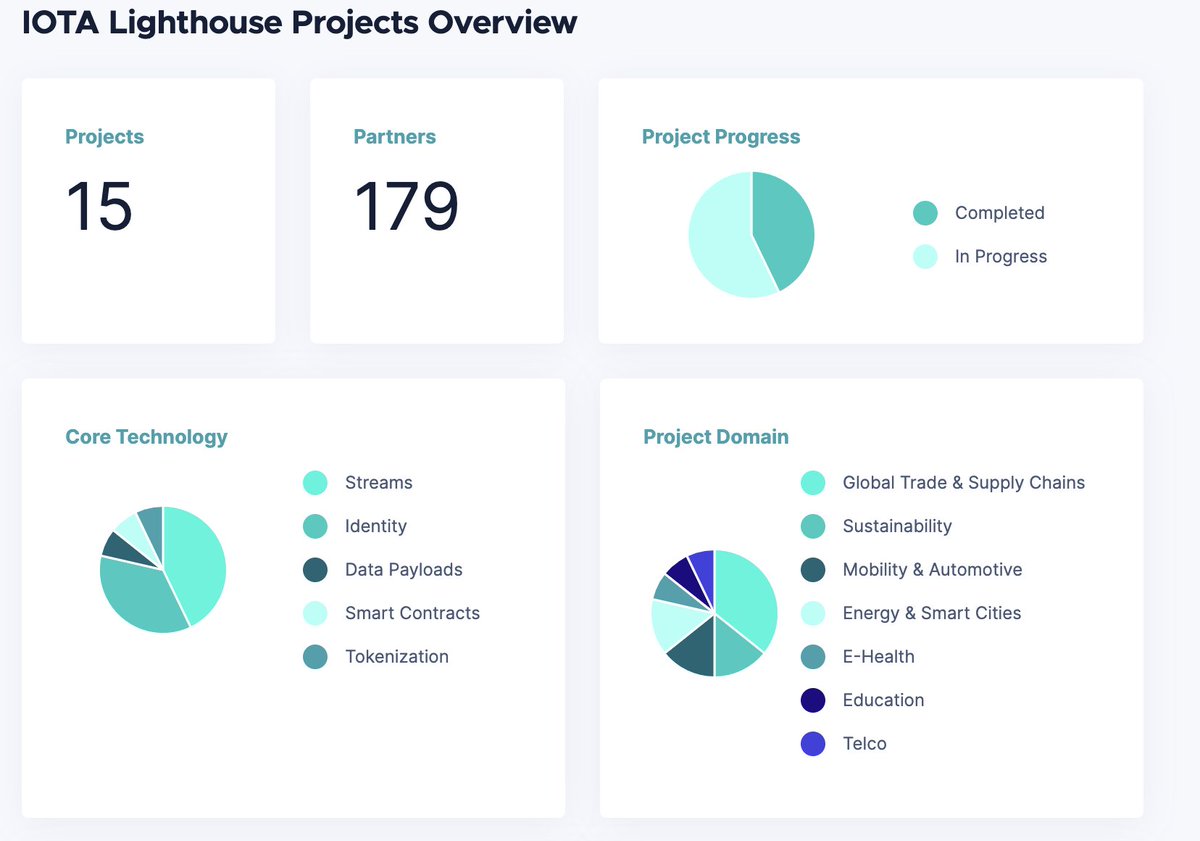
Task: Click the In Progress legend color dot
Action: click(925, 256)
